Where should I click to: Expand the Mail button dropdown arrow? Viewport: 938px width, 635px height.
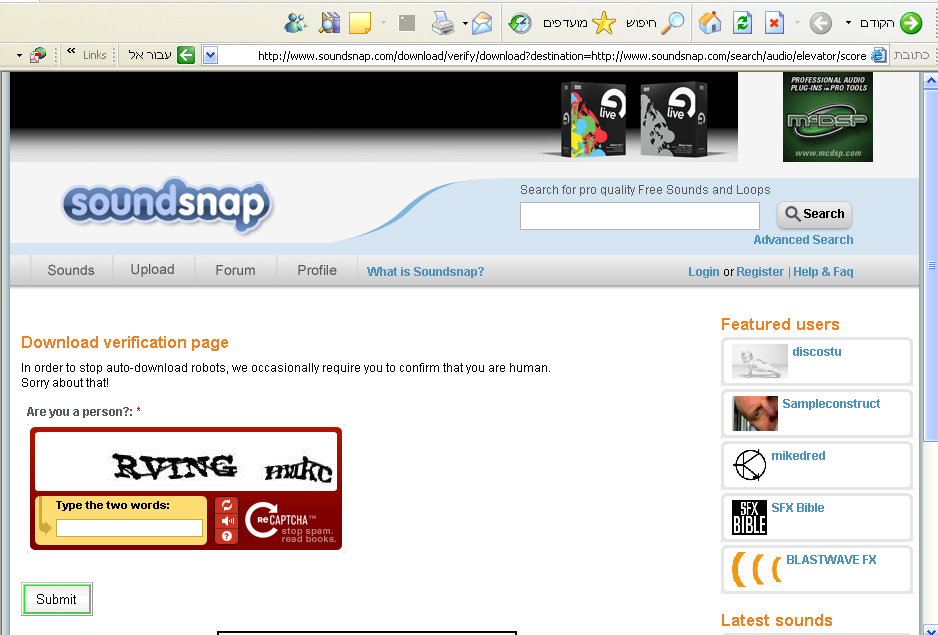465,23
